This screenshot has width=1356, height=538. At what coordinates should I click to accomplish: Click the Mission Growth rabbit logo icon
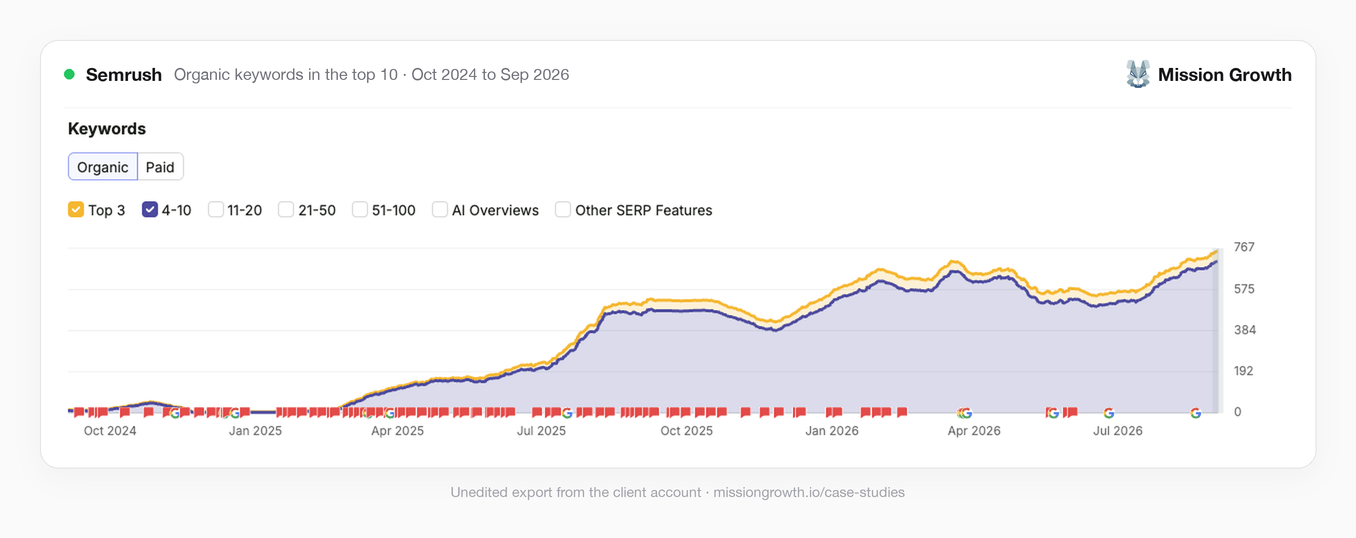(x=1138, y=74)
